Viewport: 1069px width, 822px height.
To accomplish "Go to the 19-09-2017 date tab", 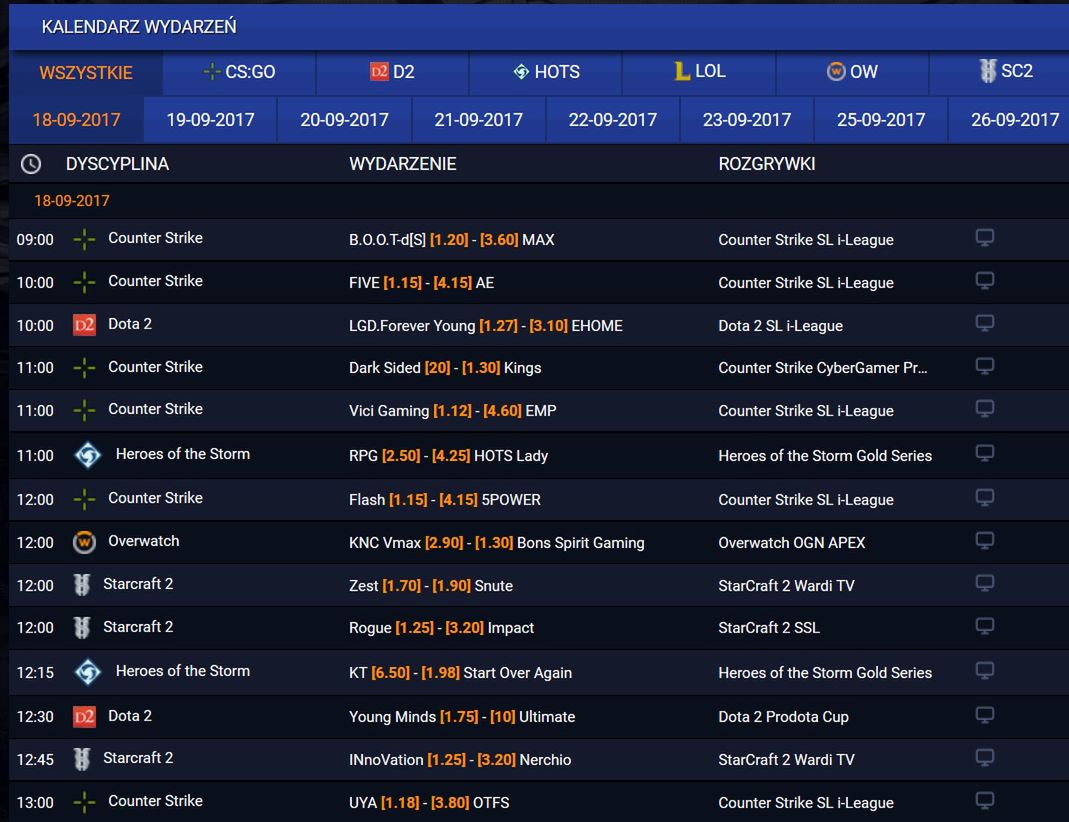I will pyautogui.click(x=210, y=120).
